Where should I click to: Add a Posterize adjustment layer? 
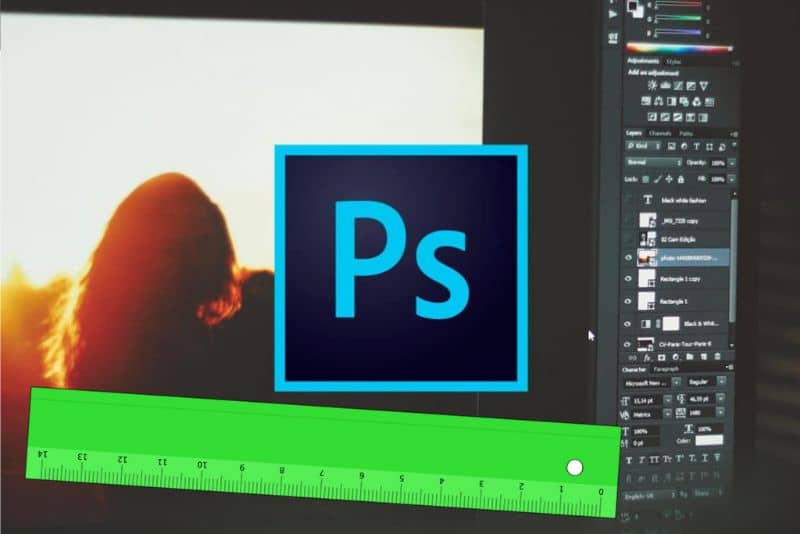665,117
